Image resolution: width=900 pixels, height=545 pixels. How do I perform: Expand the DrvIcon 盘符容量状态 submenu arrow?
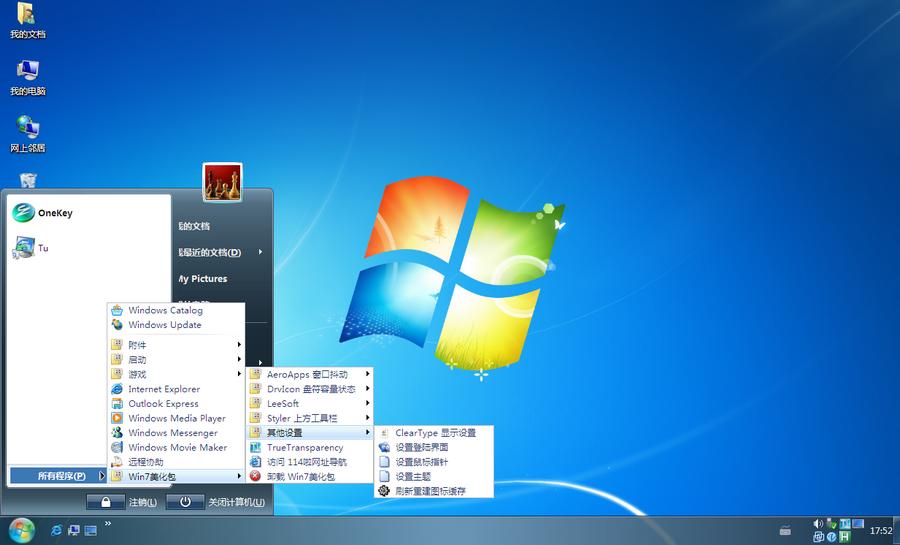click(367, 389)
